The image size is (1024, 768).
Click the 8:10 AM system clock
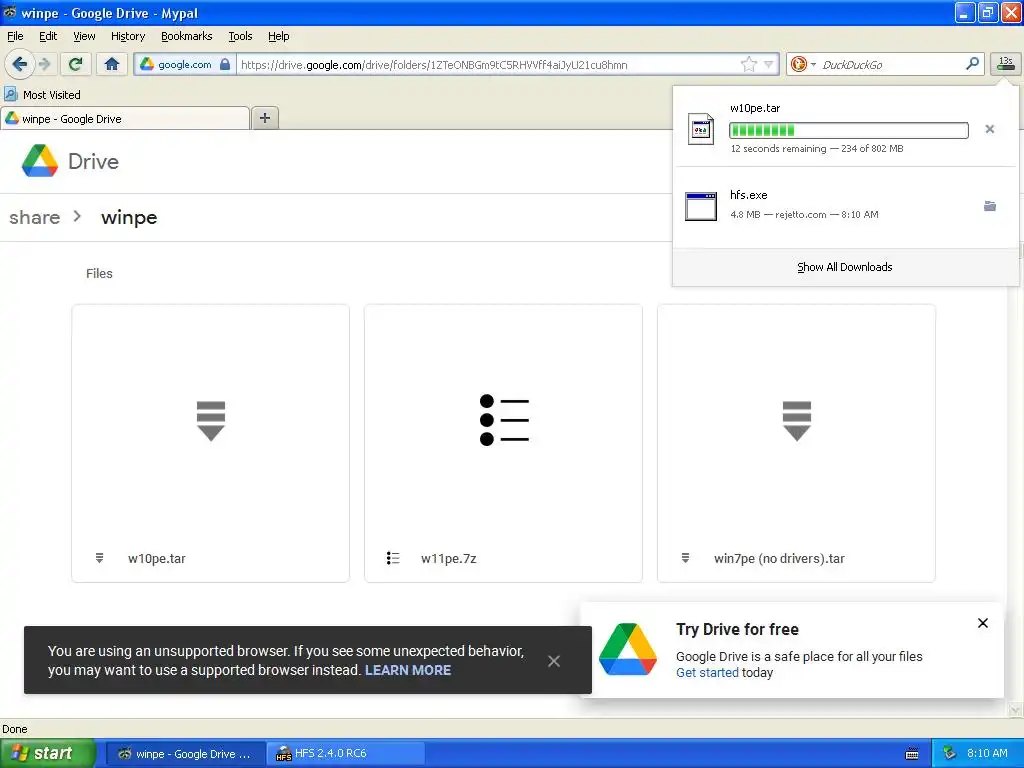pyautogui.click(x=987, y=753)
